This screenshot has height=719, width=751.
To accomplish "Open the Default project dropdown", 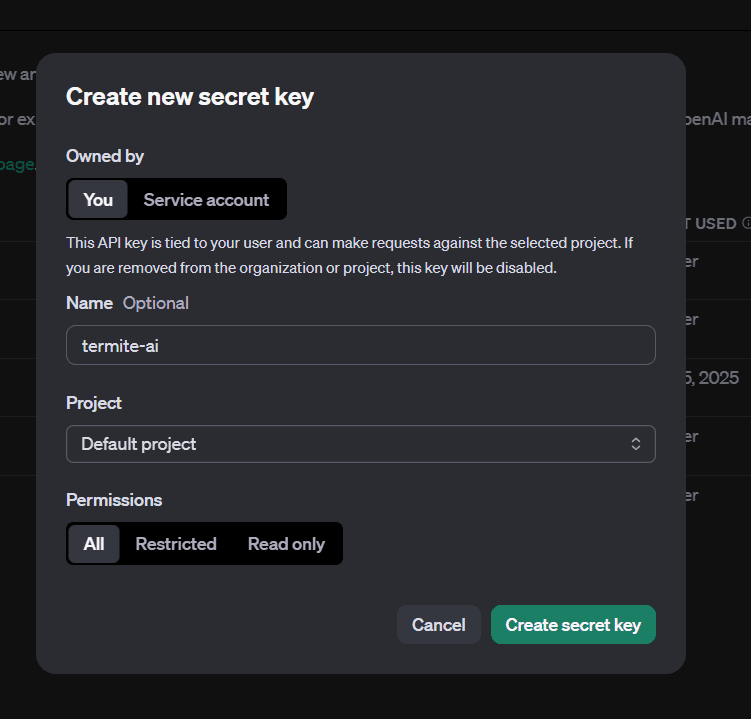I will click(360, 444).
